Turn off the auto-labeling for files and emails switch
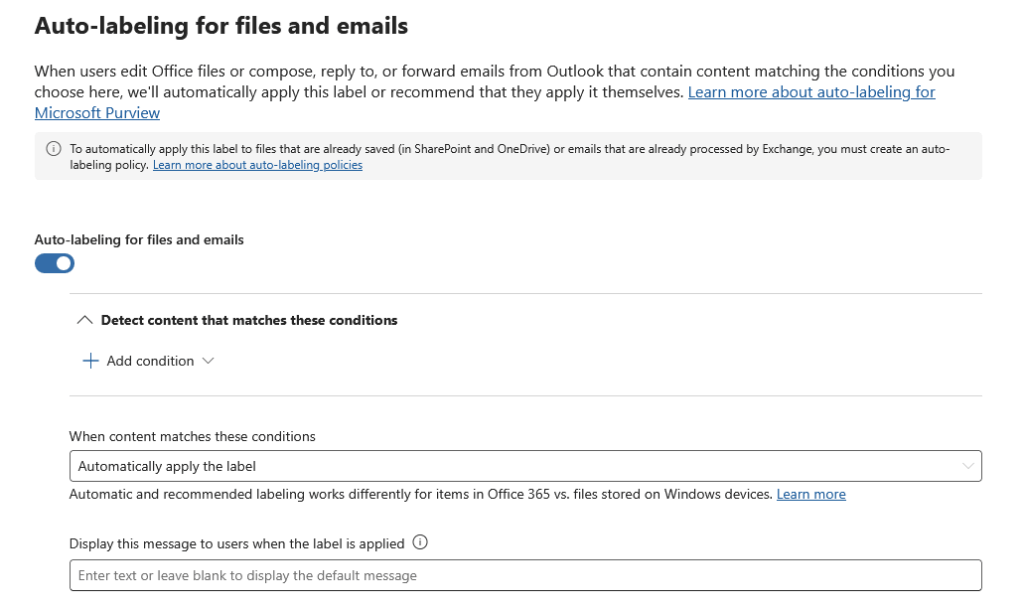The image size is (1024, 609). click(54, 264)
